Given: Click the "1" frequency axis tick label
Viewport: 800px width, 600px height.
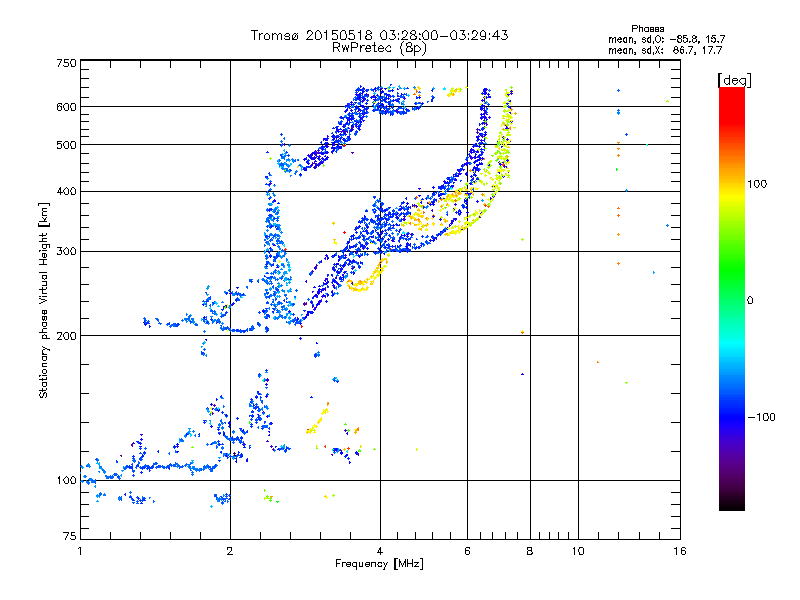Looking at the screenshot, I should tap(80, 551).
